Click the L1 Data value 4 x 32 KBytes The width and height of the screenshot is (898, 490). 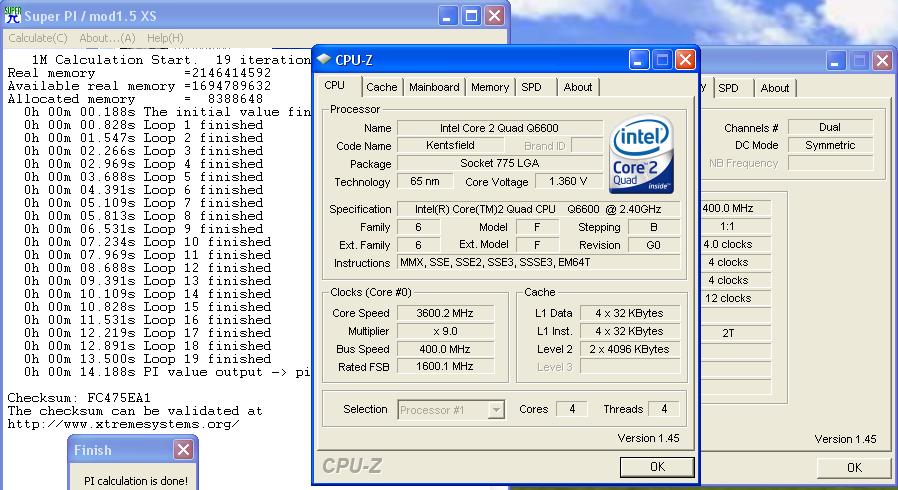[629, 313]
